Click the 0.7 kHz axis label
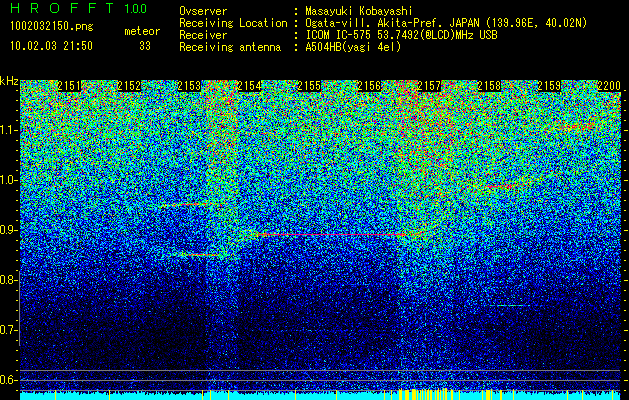The height and width of the screenshot is (400, 629). [8, 330]
